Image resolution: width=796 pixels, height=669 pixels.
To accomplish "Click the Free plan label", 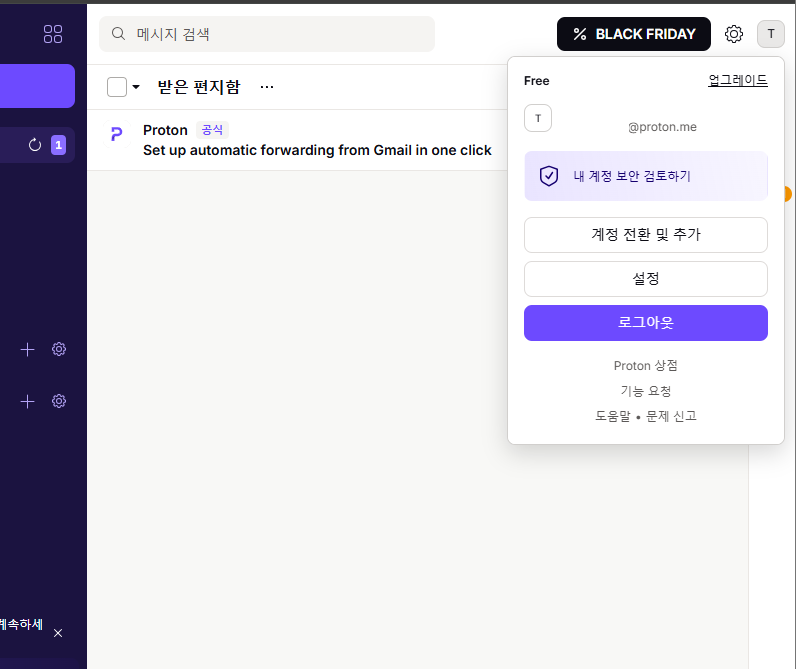I will click(537, 81).
